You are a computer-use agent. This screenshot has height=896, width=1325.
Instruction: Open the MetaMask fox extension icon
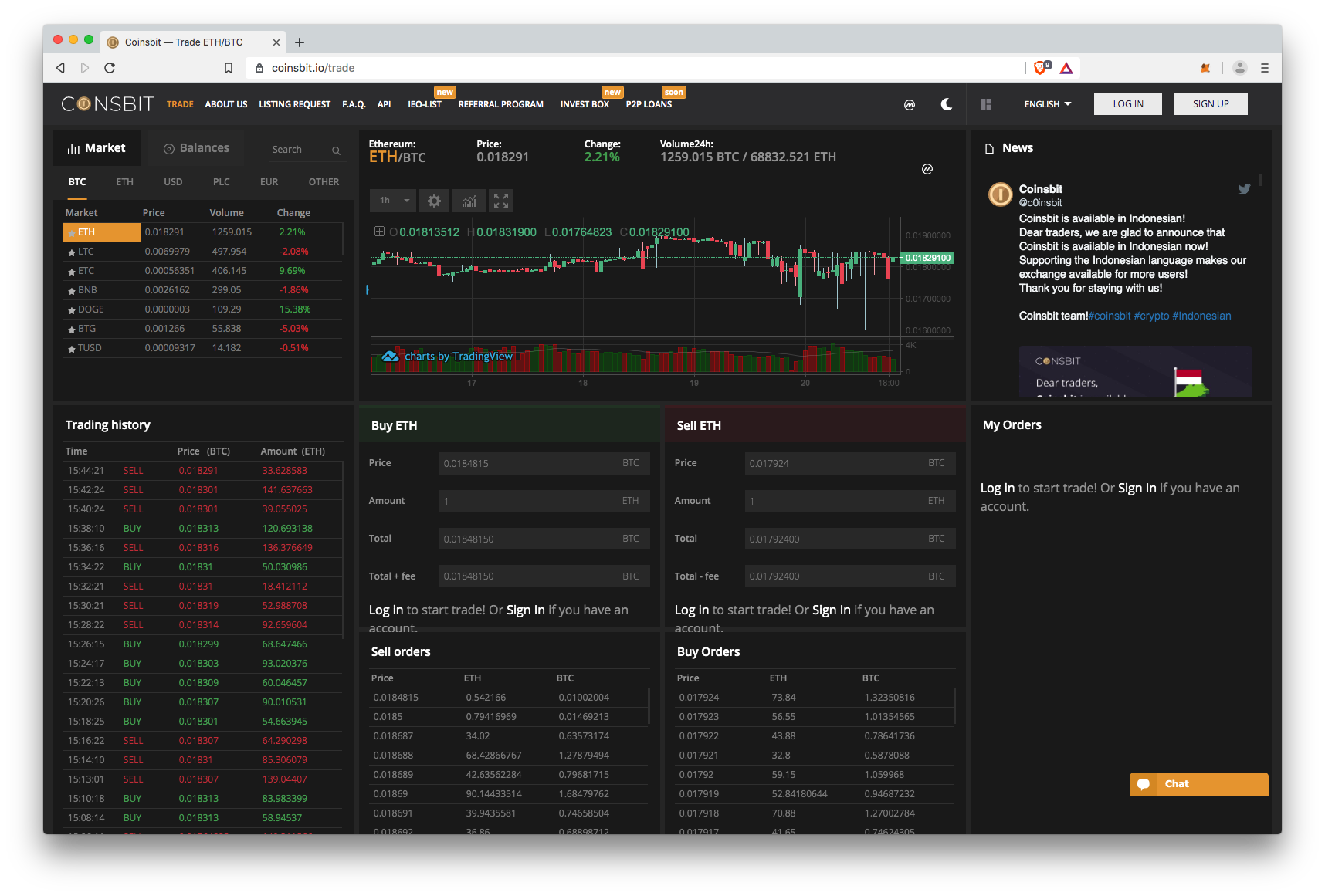[x=1205, y=68]
